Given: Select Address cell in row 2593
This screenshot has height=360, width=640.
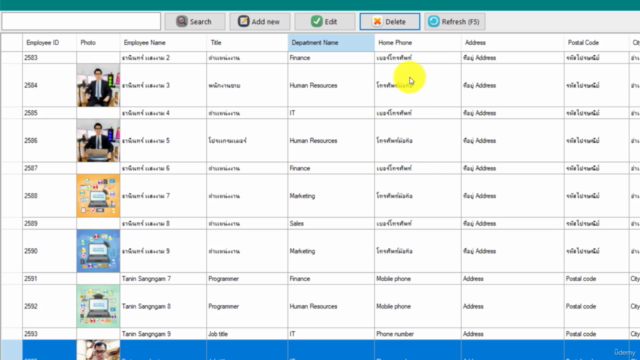Looking at the screenshot, I should [513, 334].
